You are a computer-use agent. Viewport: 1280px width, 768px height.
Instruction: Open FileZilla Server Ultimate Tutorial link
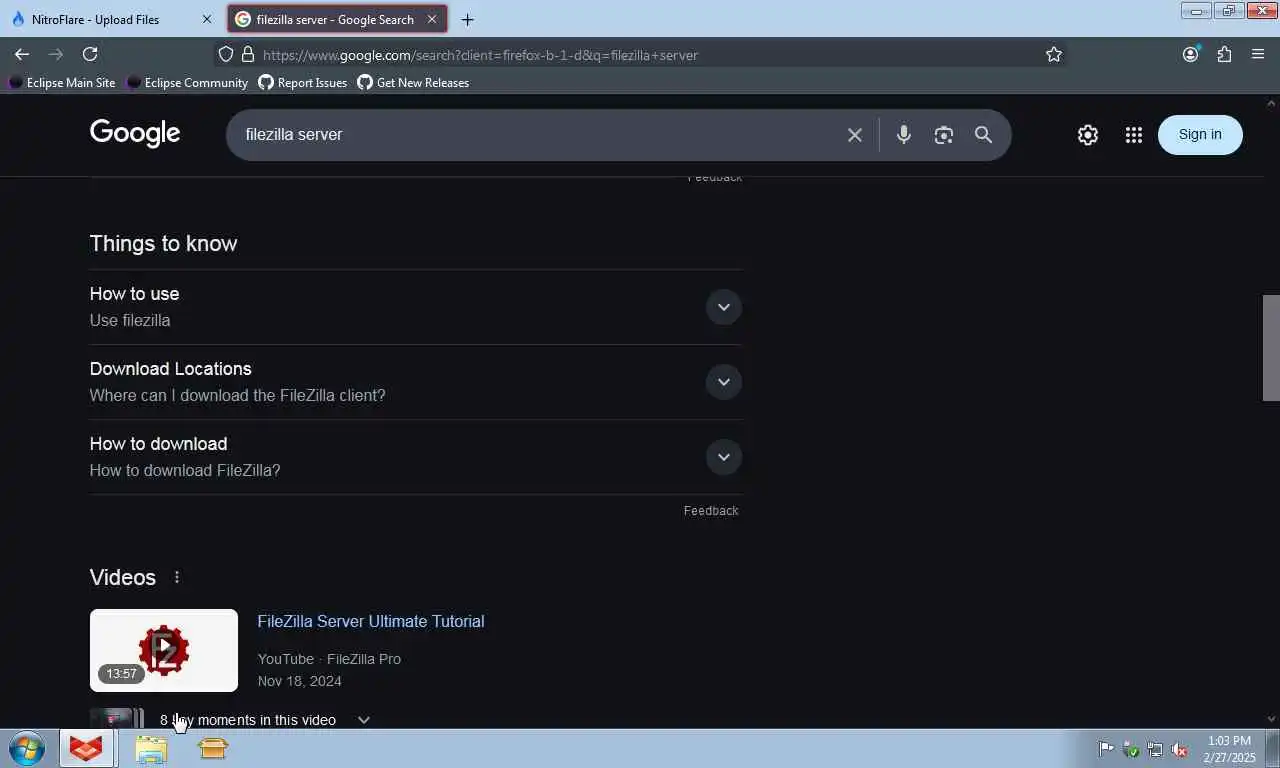[371, 621]
